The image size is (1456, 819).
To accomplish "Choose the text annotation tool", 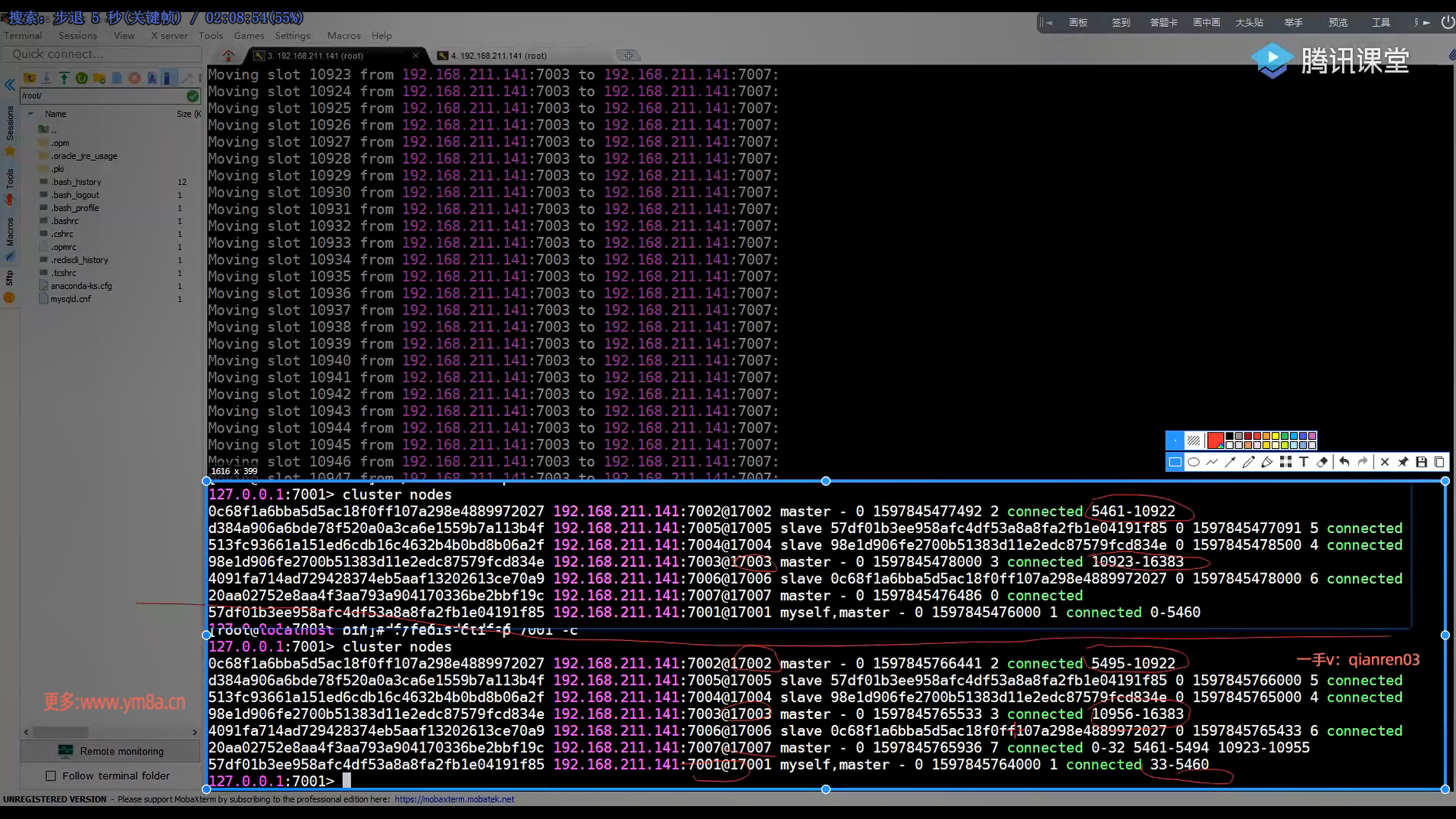I will click(x=1304, y=462).
